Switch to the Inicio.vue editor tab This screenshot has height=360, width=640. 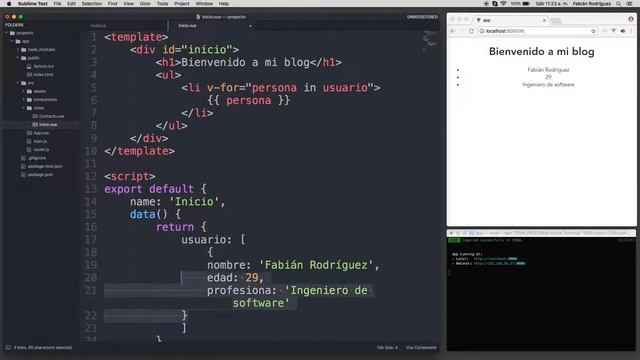(x=187, y=25)
